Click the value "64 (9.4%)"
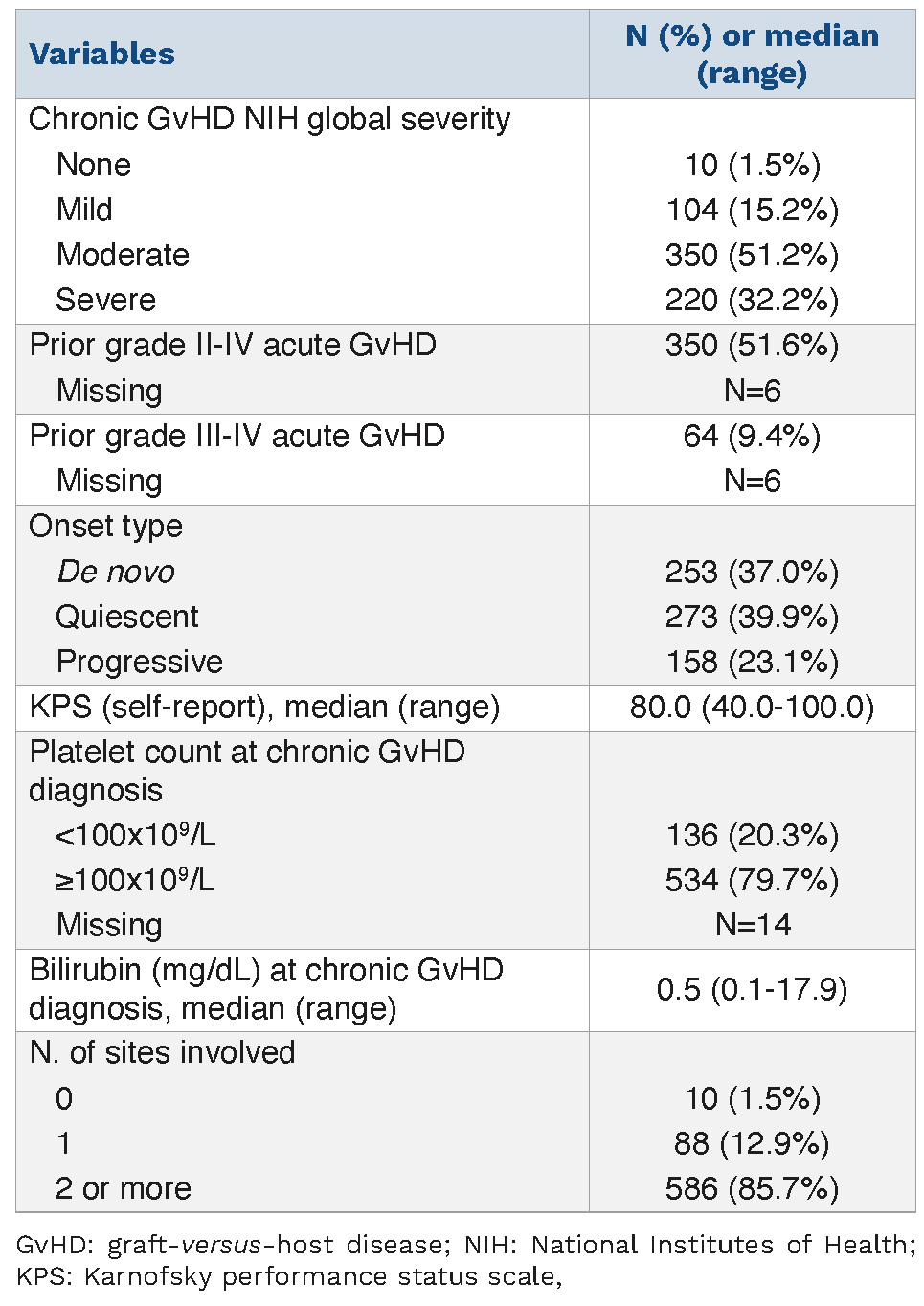Screen dimensions: 924x1306 pyautogui.click(x=752, y=436)
